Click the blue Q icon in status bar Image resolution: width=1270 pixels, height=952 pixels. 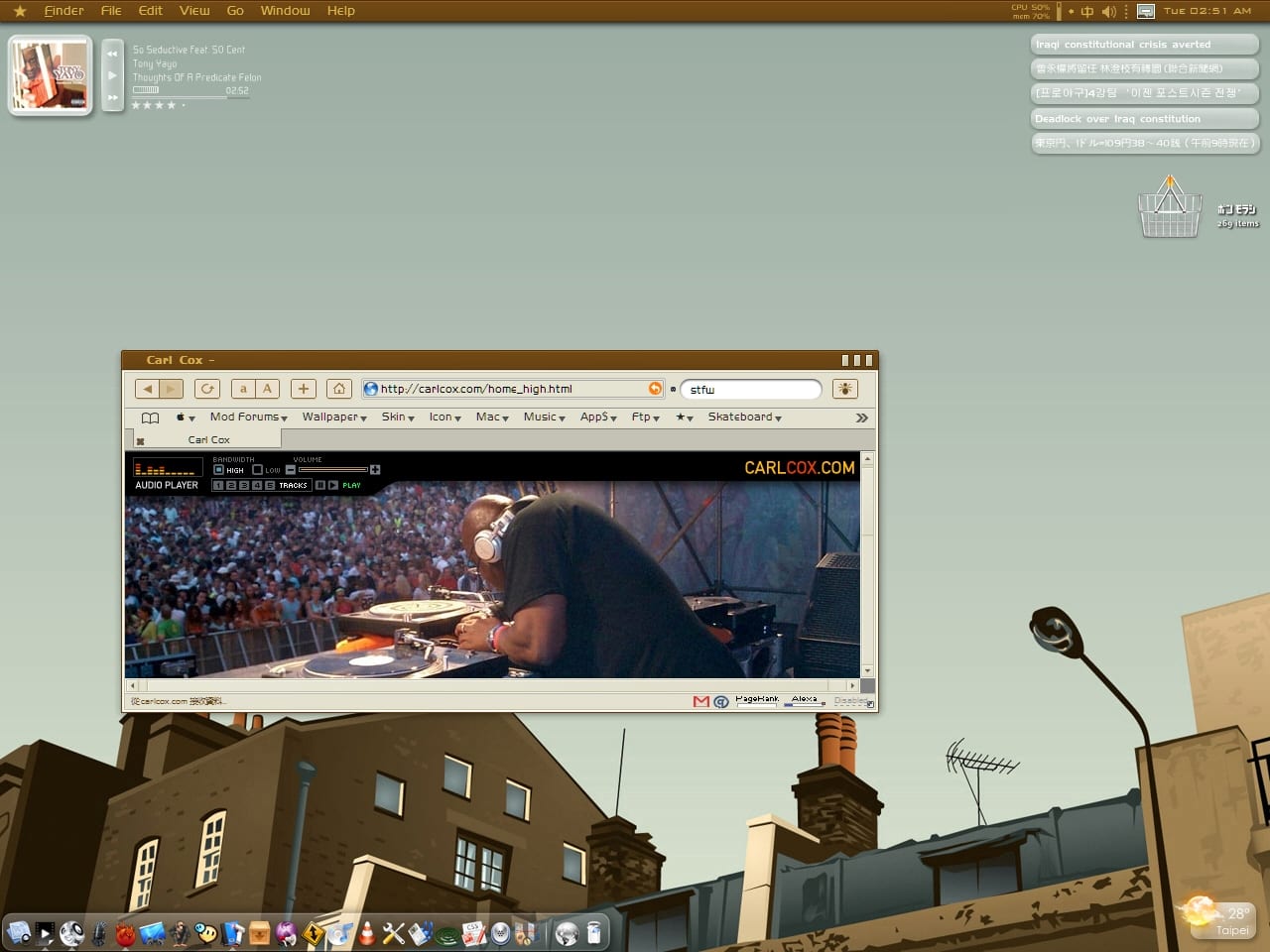[x=721, y=701]
